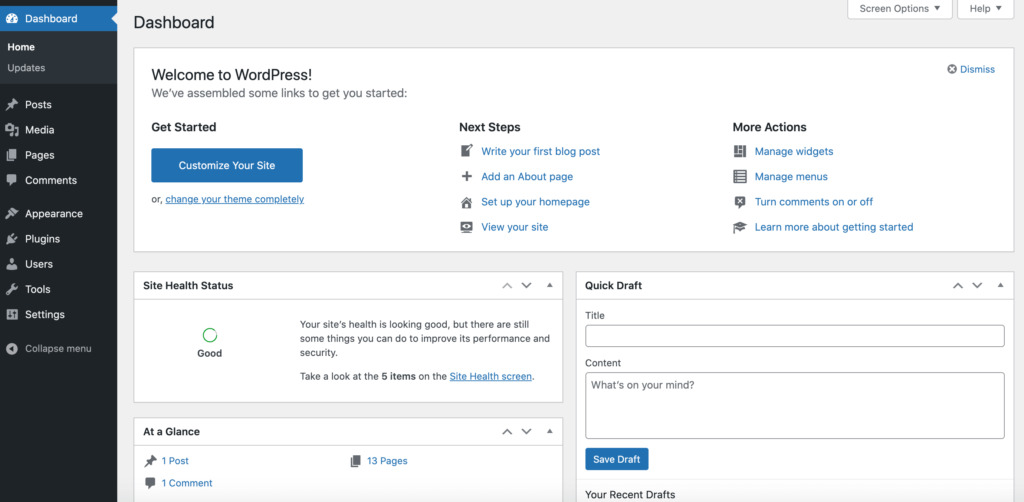Click the Users person icon
1024x502 pixels.
pos(12,264)
